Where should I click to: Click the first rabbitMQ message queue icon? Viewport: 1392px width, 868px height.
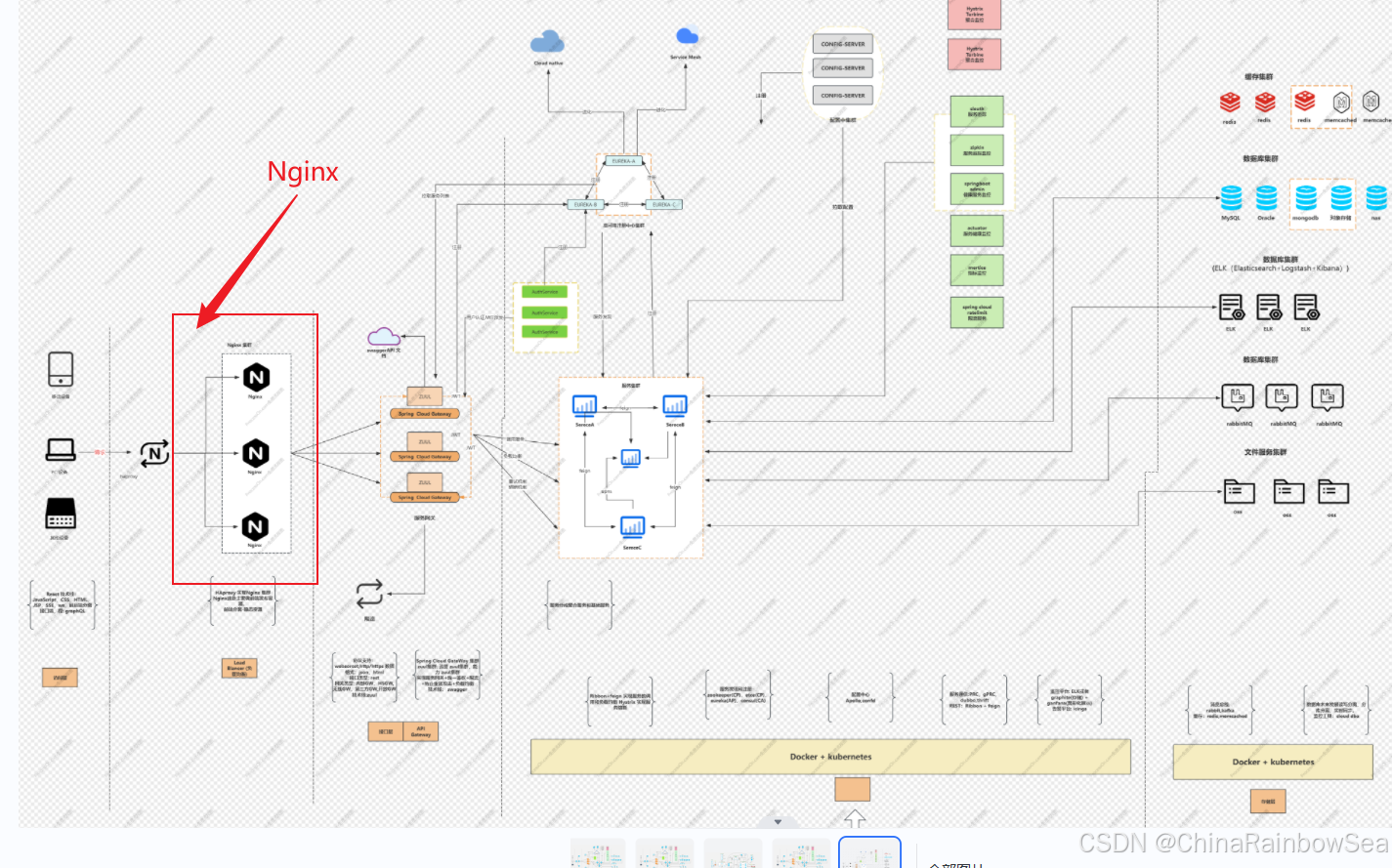click(x=1238, y=396)
